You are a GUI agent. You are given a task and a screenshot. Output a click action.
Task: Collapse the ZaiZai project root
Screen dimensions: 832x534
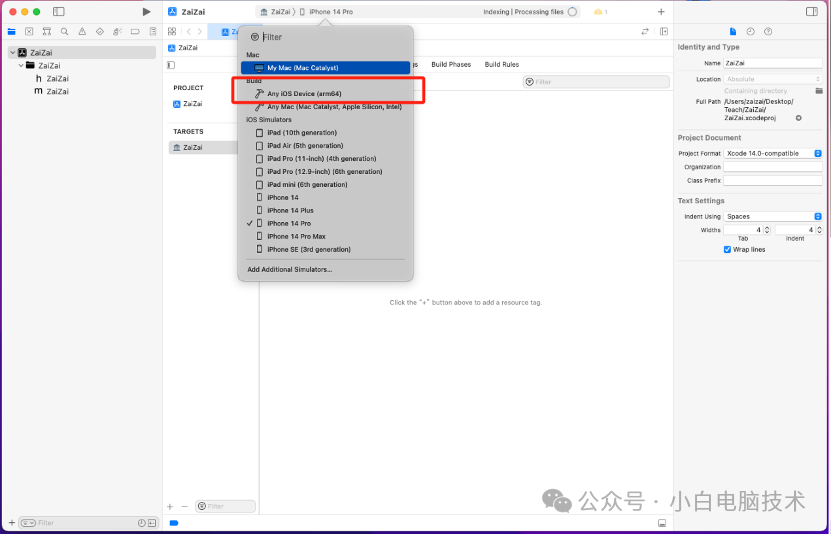pyautogui.click(x=13, y=53)
